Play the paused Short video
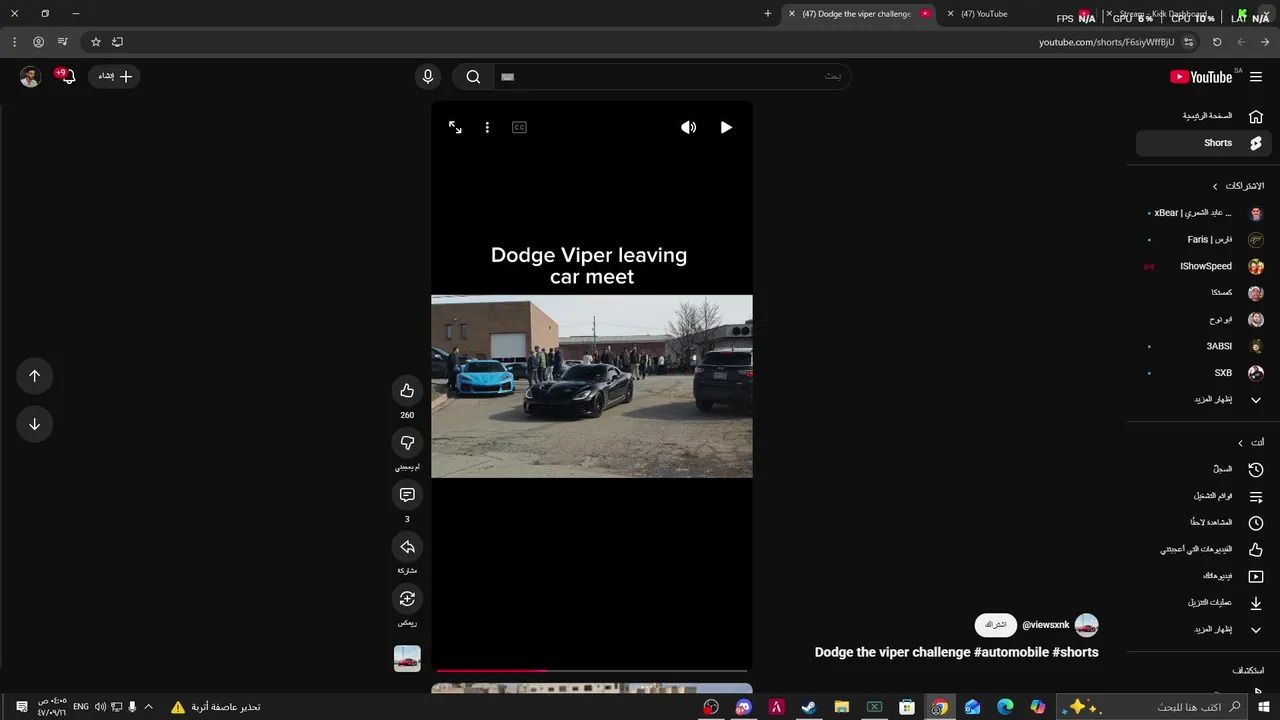The width and height of the screenshot is (1280, 720). click(726, 127)
